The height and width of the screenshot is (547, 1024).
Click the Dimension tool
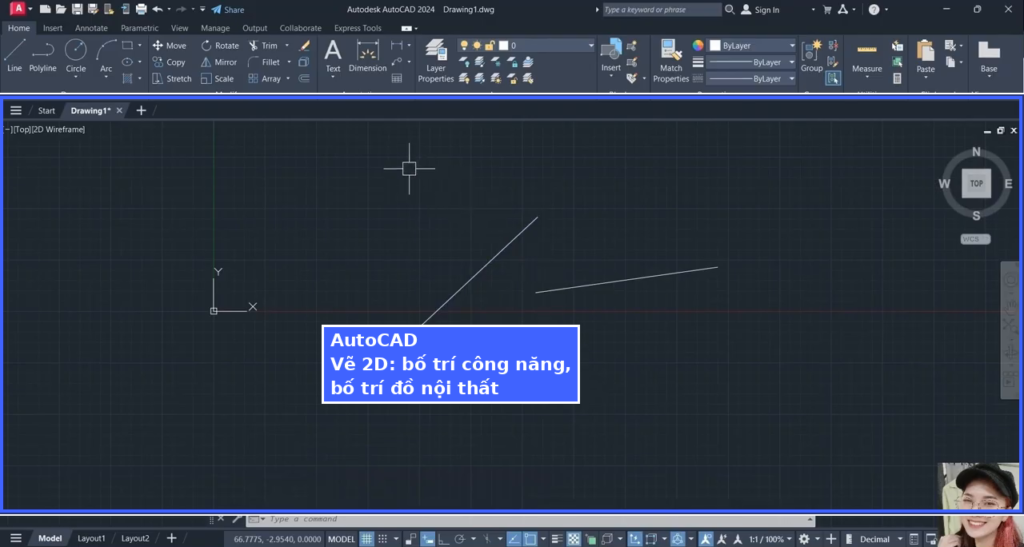tap(368, 55)
